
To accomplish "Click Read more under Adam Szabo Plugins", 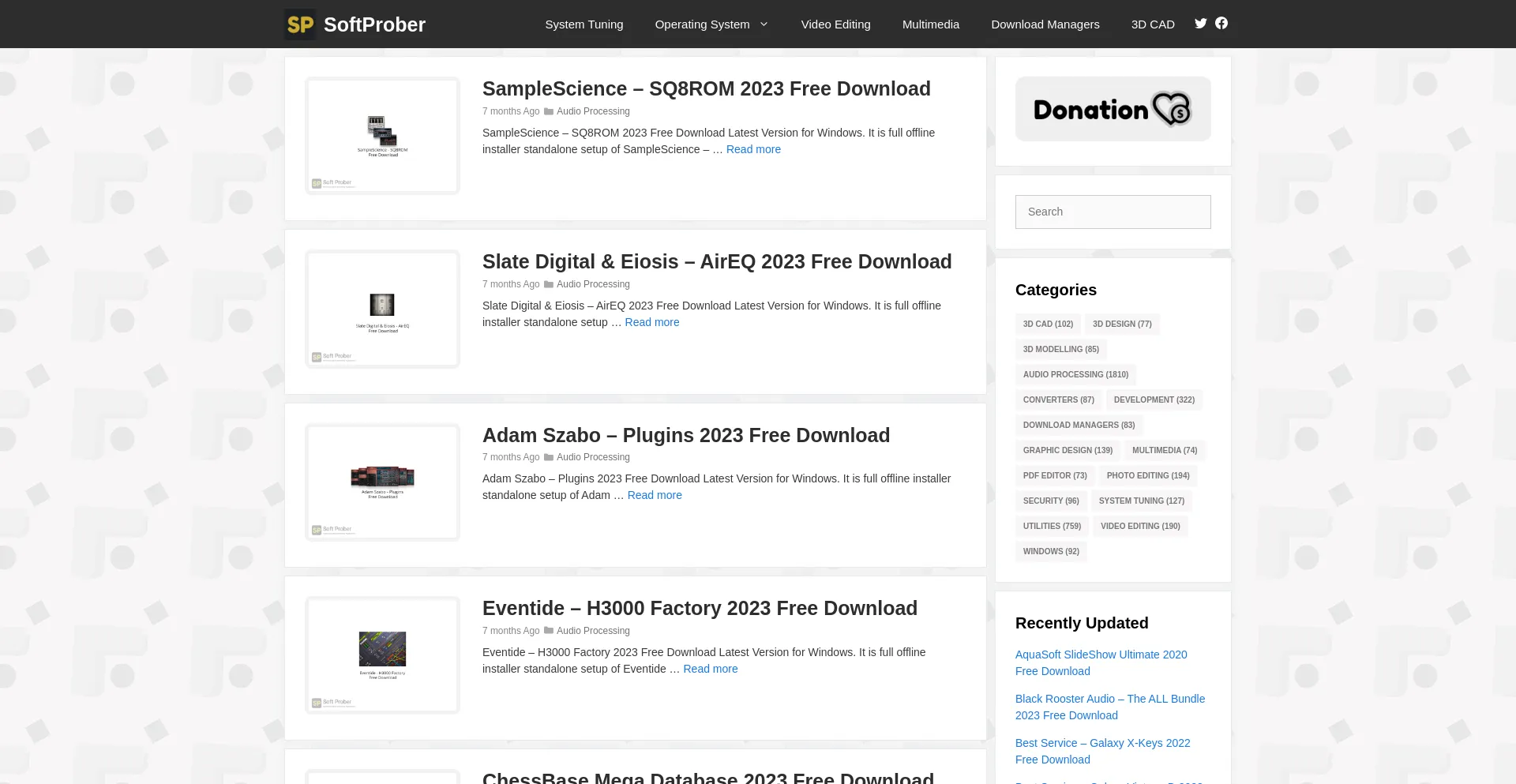I will [x=655, y=495].
